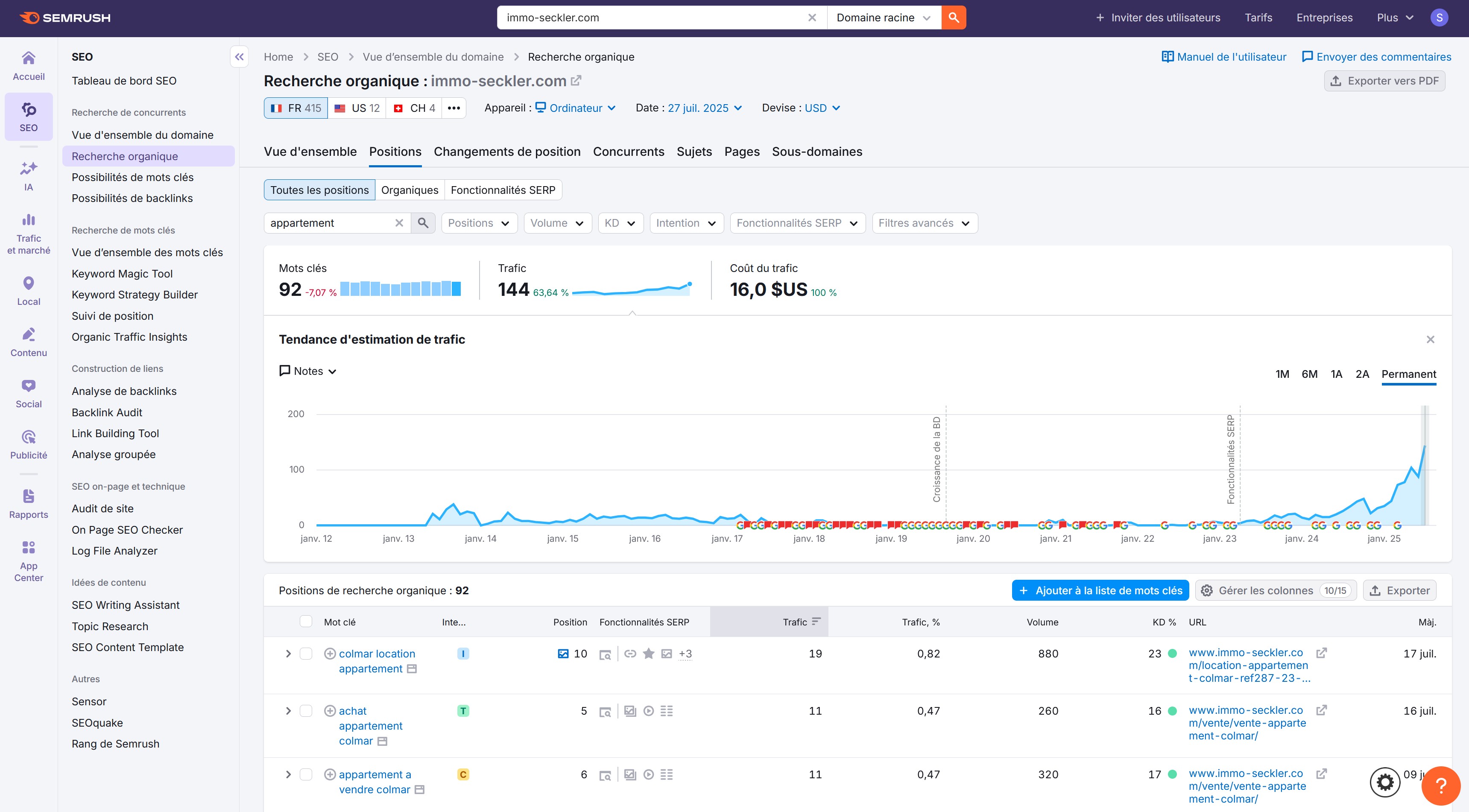Viewport: 1469px width, 812px height.
Task: Click Exporter vers PDF button
Action: pos(1384,80)
